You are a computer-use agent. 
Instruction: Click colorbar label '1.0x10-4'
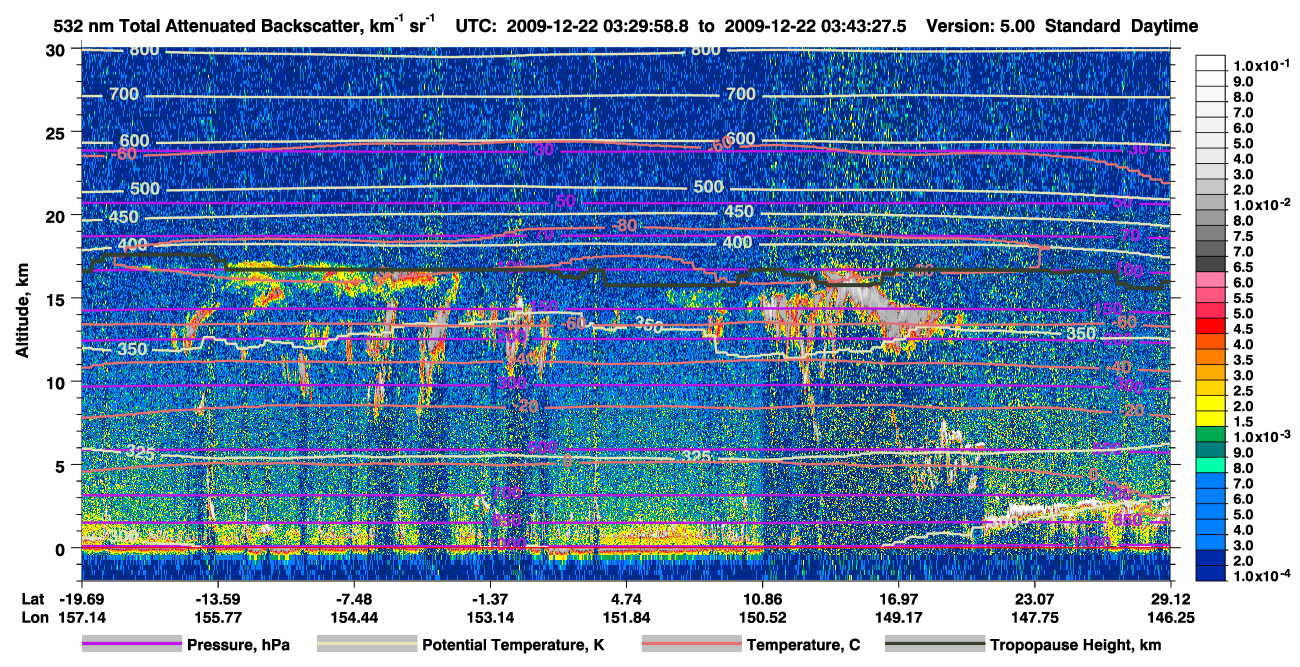pyautogui.click(x=1264, y=576)
